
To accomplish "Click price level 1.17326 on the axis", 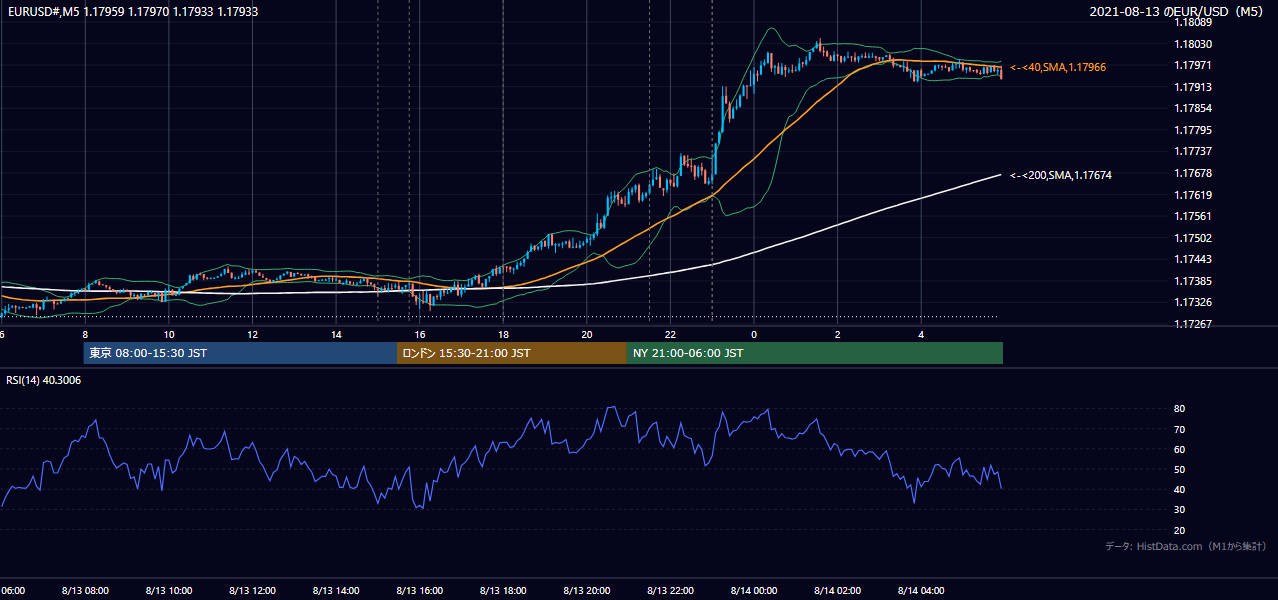I will [1193, 302].
